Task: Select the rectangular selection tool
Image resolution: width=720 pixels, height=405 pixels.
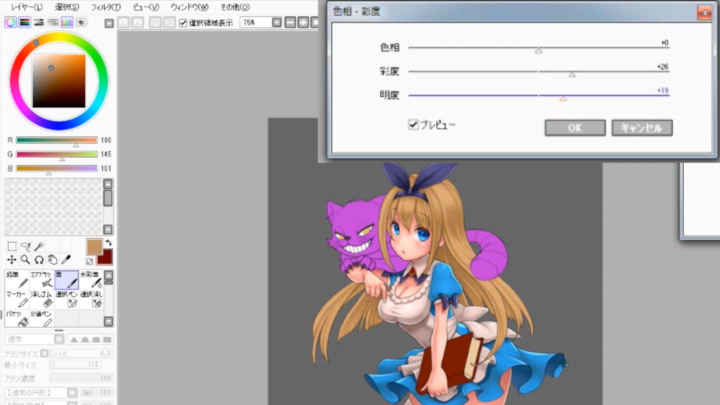Action: (x=12, y=247)
